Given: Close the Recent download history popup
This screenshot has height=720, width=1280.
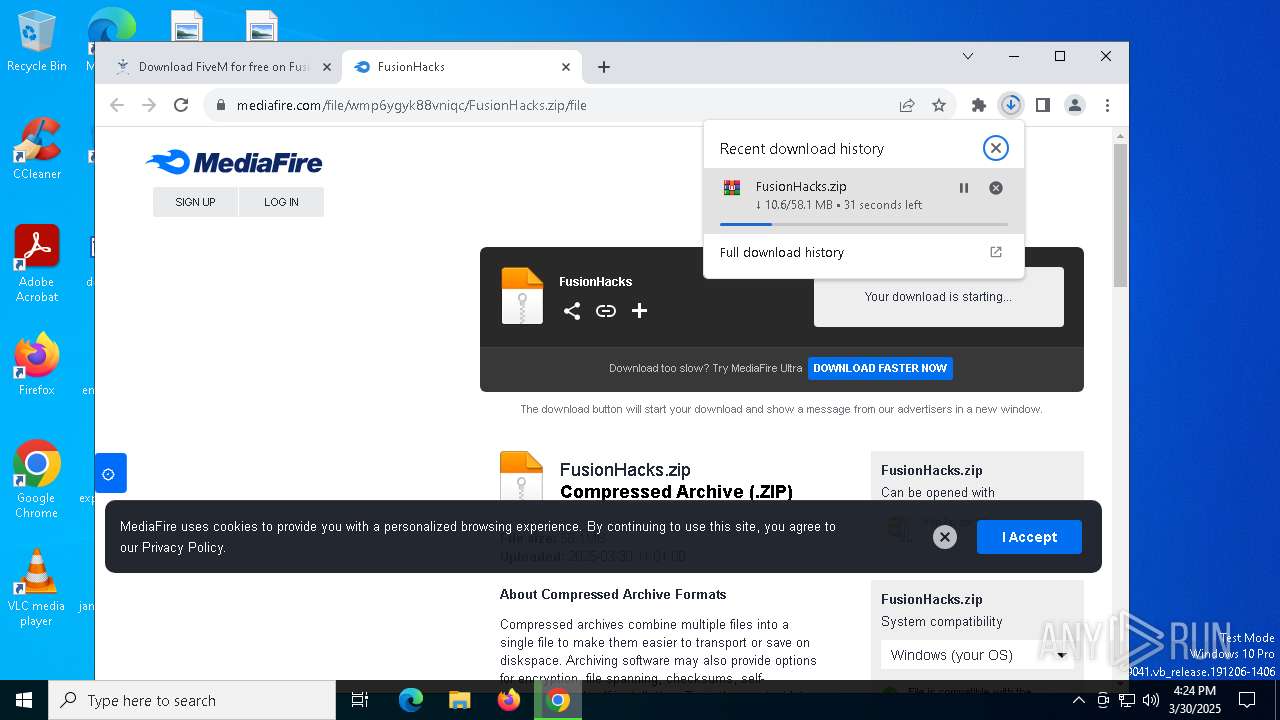Looking at the screenshot, I should tap(995, 148).
